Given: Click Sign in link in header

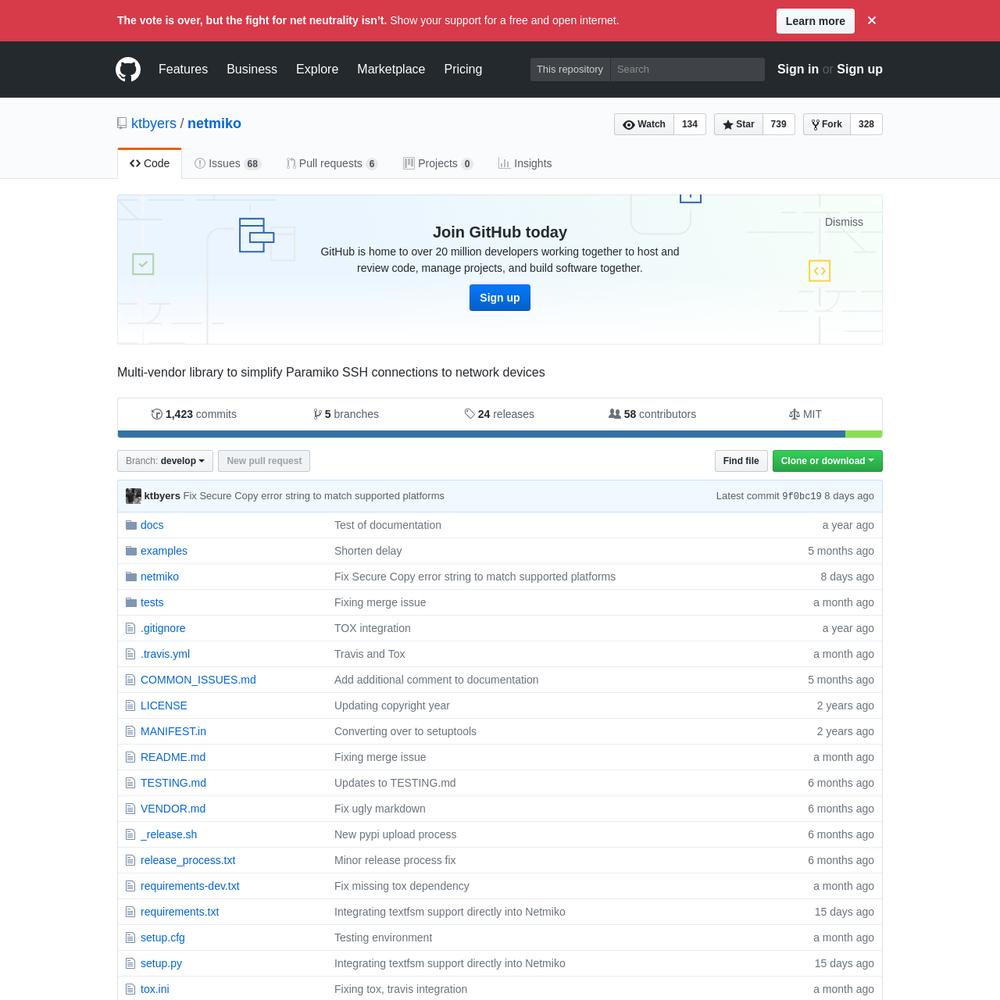Looking at the screenshot, I should (798, 69).
